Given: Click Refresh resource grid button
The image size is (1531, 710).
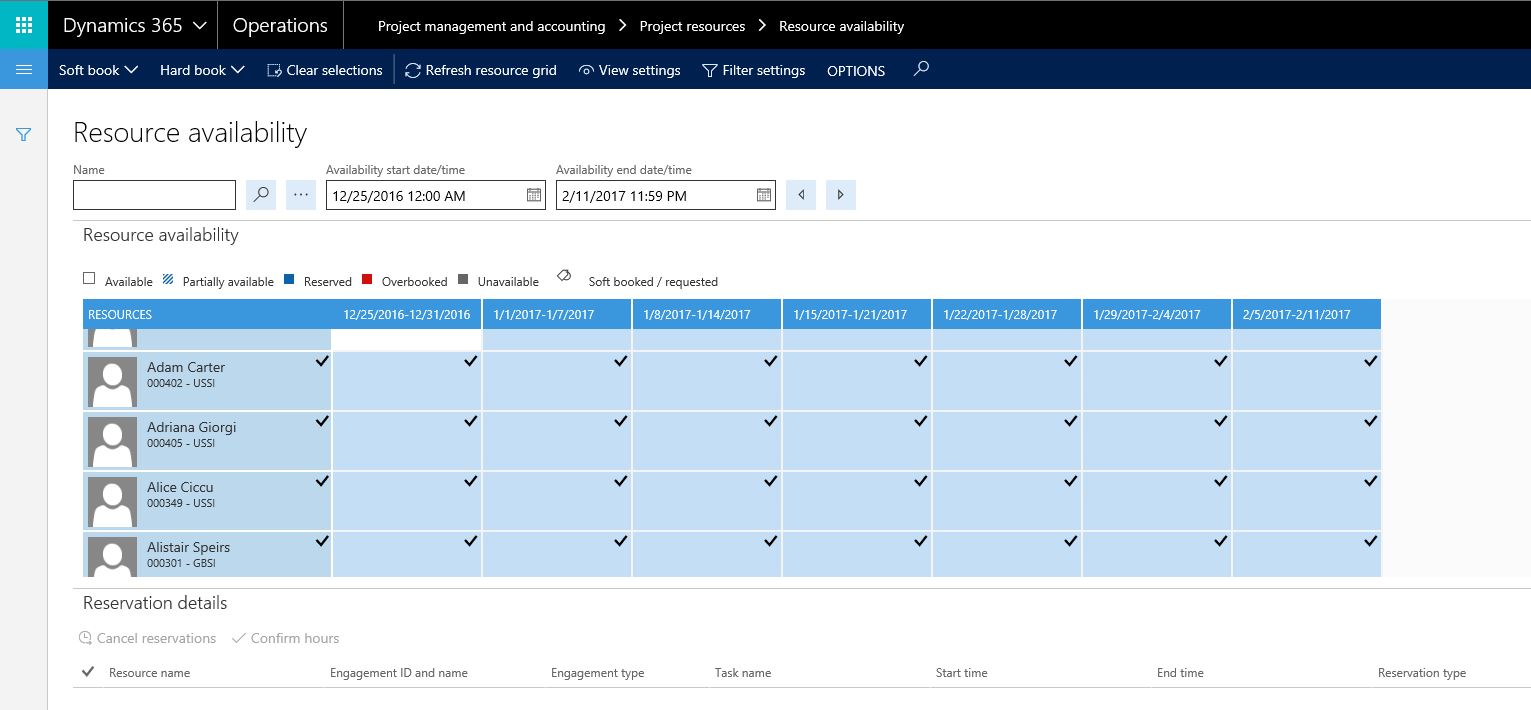Looking at the screenshot, I should [481, 70].
